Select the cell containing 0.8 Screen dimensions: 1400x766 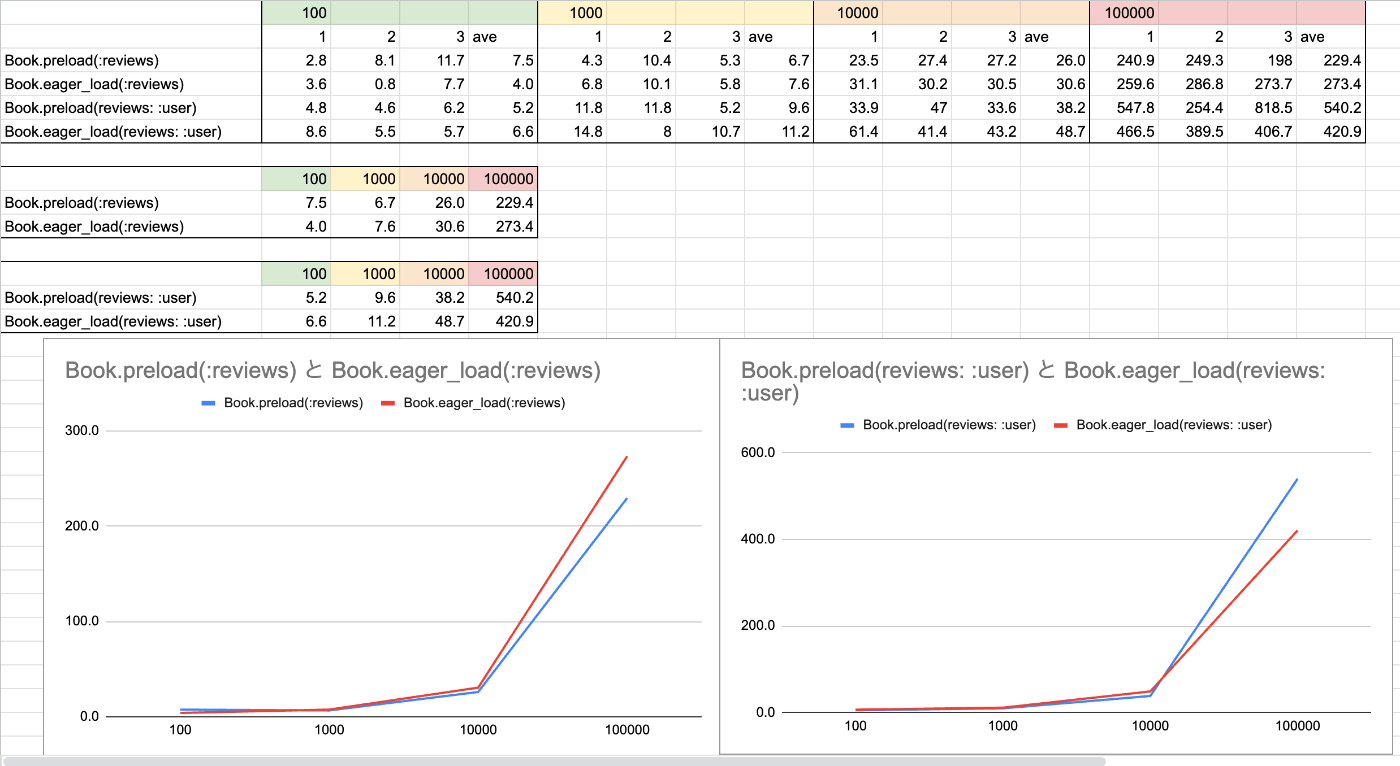click(365, 84)
